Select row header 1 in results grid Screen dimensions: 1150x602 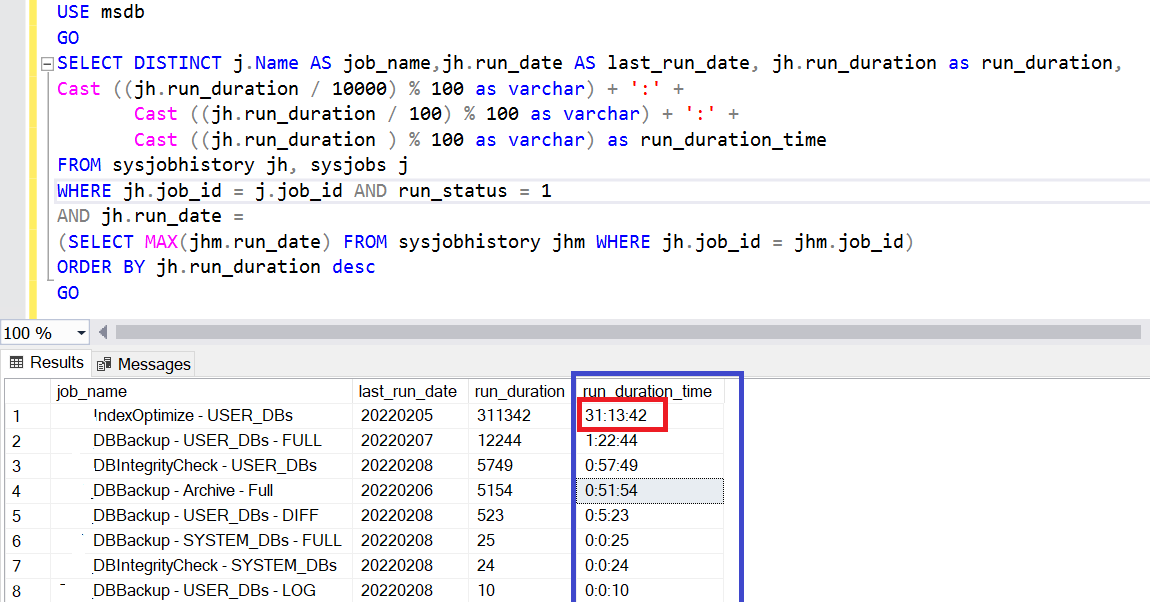(x=28, y=416)
